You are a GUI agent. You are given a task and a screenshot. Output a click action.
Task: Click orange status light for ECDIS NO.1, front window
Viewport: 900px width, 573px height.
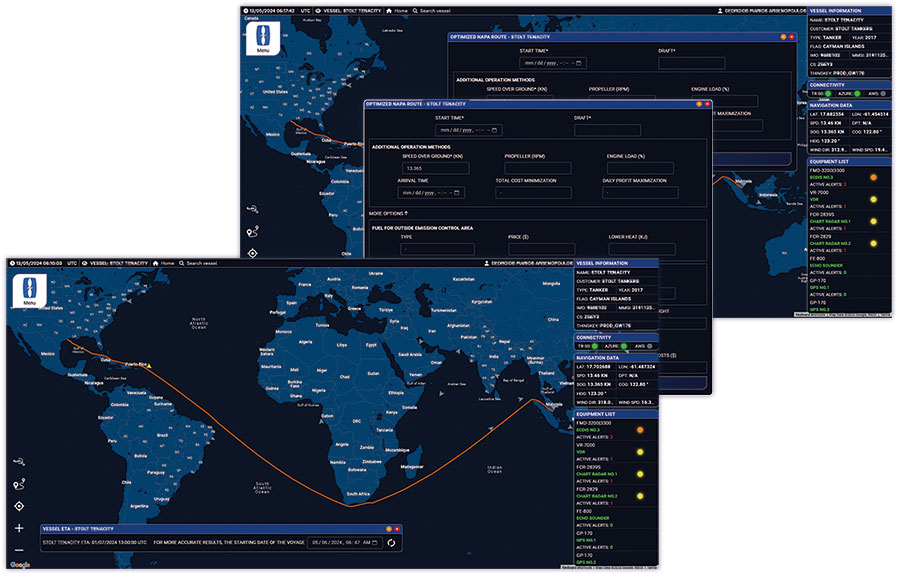640,430
